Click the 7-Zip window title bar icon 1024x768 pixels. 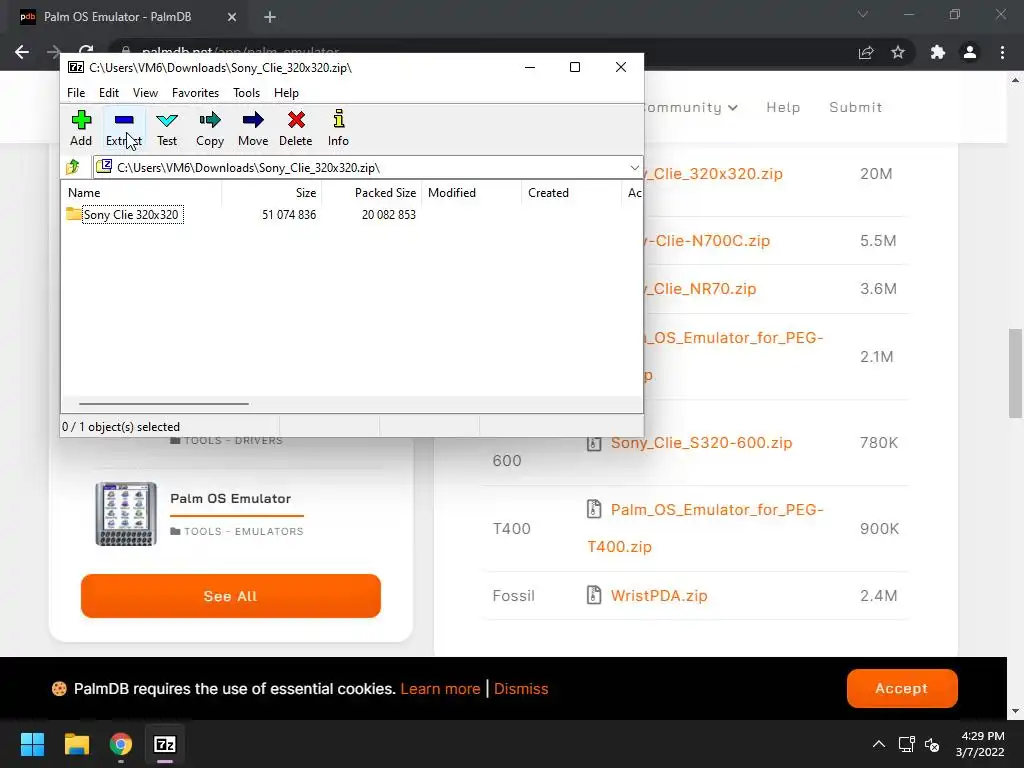click(76, 67)
